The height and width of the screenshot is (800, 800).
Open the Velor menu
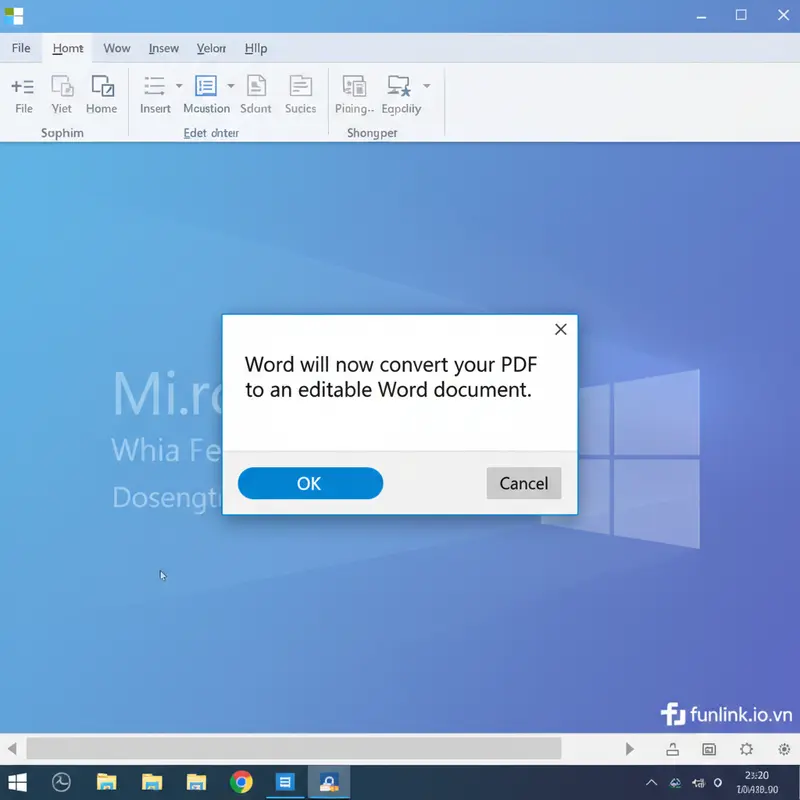tap(211, 48)
